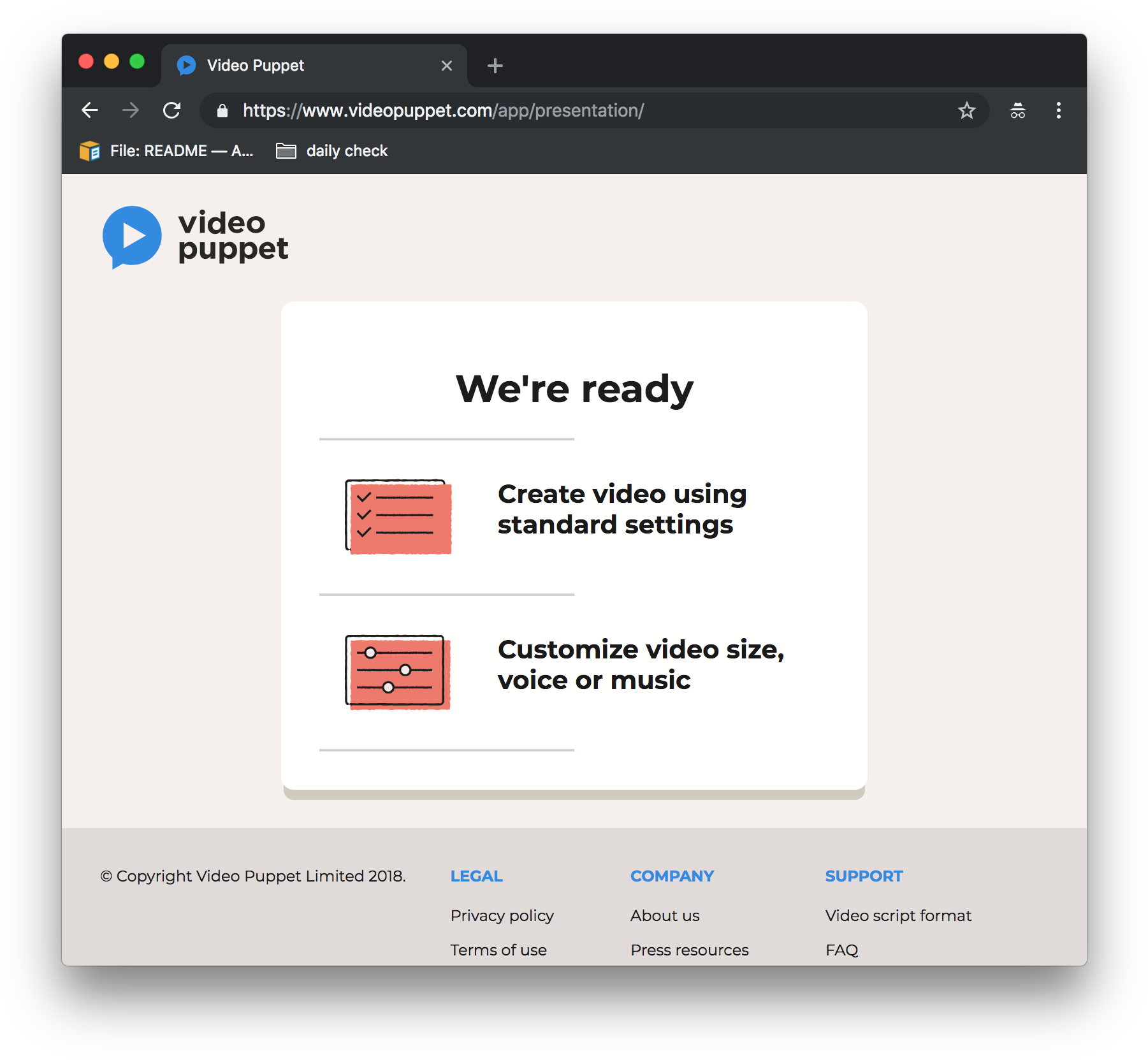Open the Press resources link
1148x1060 pixels.
690,950
